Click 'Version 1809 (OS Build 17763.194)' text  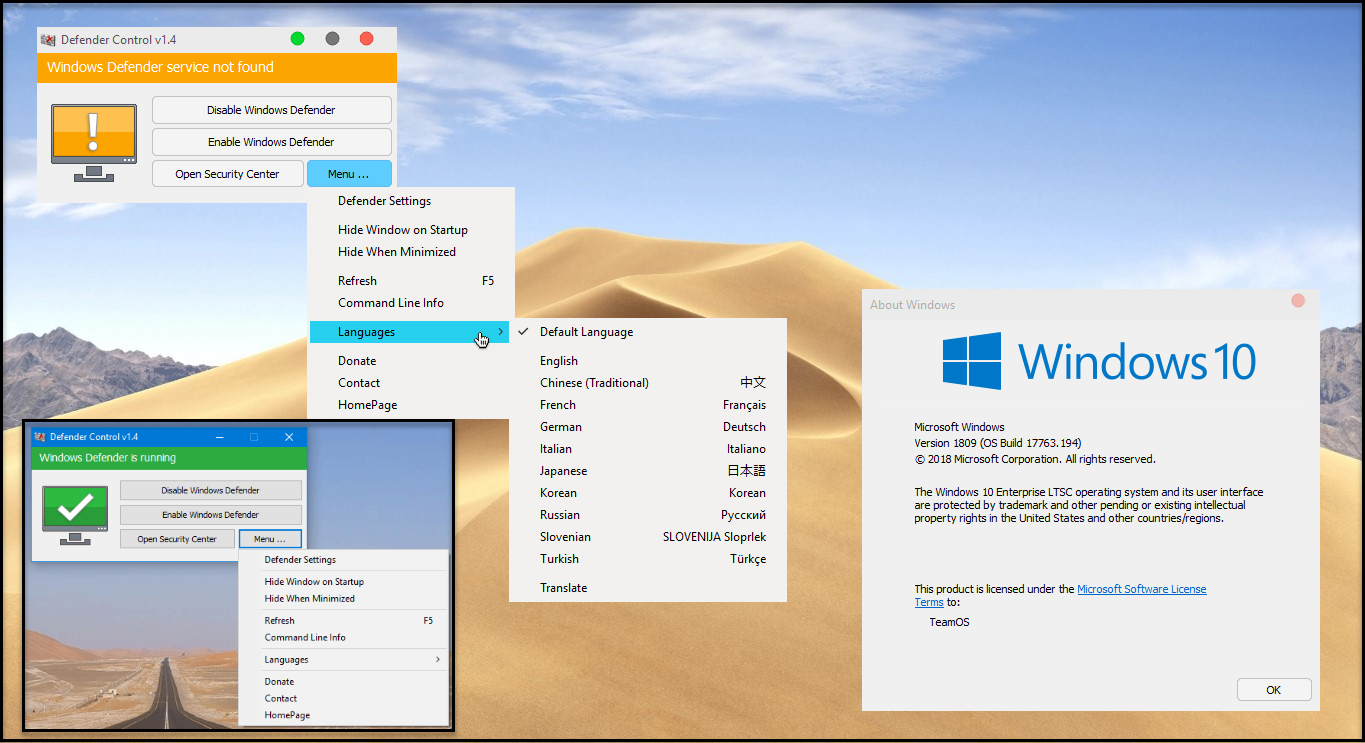997,443
